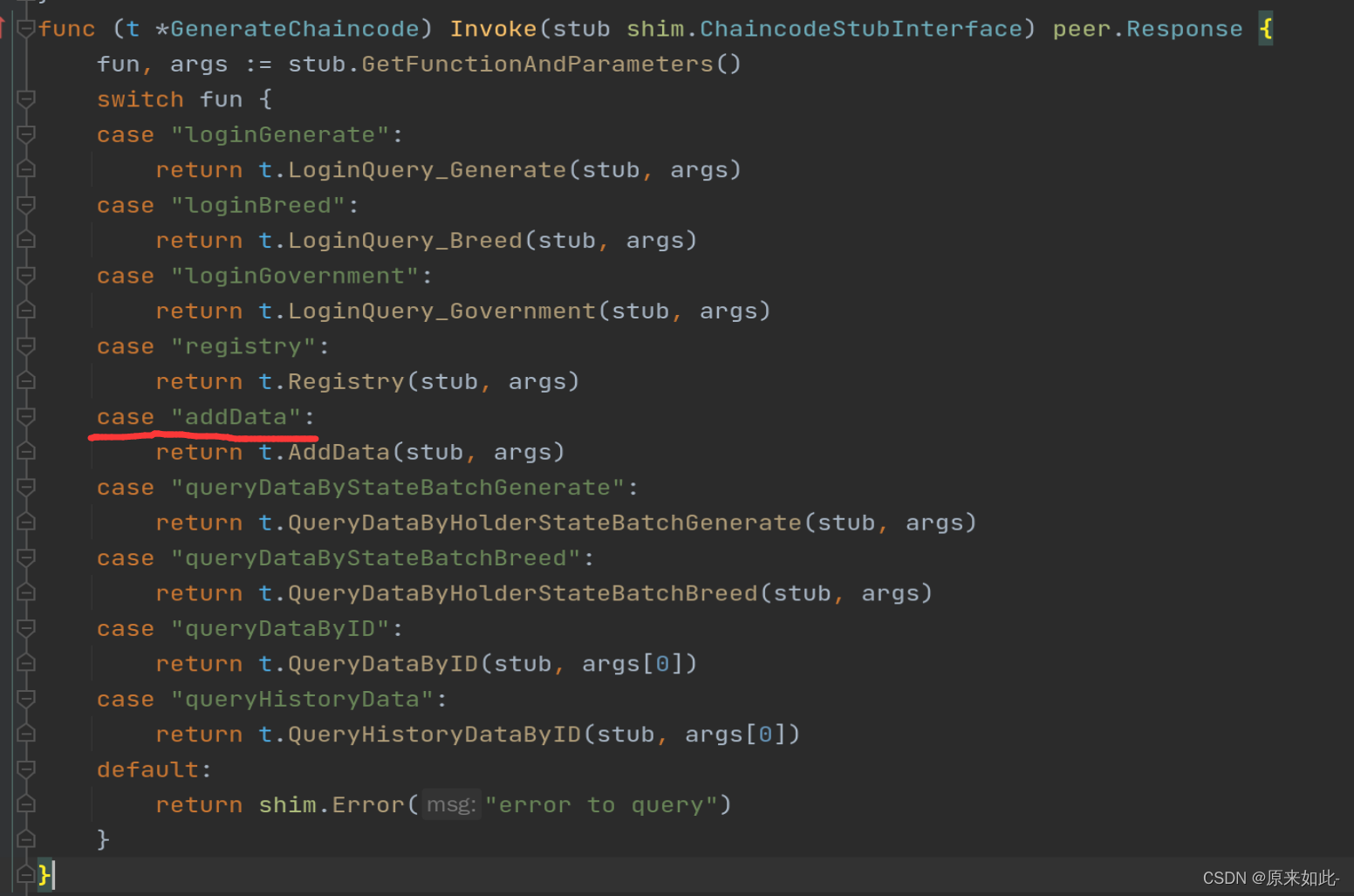Click QueryHistoryDataByID method call
The width and height of the screenshot is (1354, 896).
[x=434, y=735]
